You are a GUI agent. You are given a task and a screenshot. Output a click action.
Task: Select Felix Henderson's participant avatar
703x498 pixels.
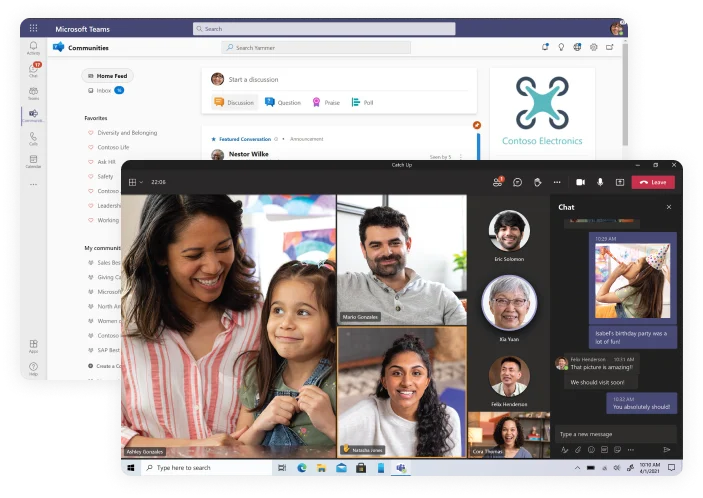509,377
